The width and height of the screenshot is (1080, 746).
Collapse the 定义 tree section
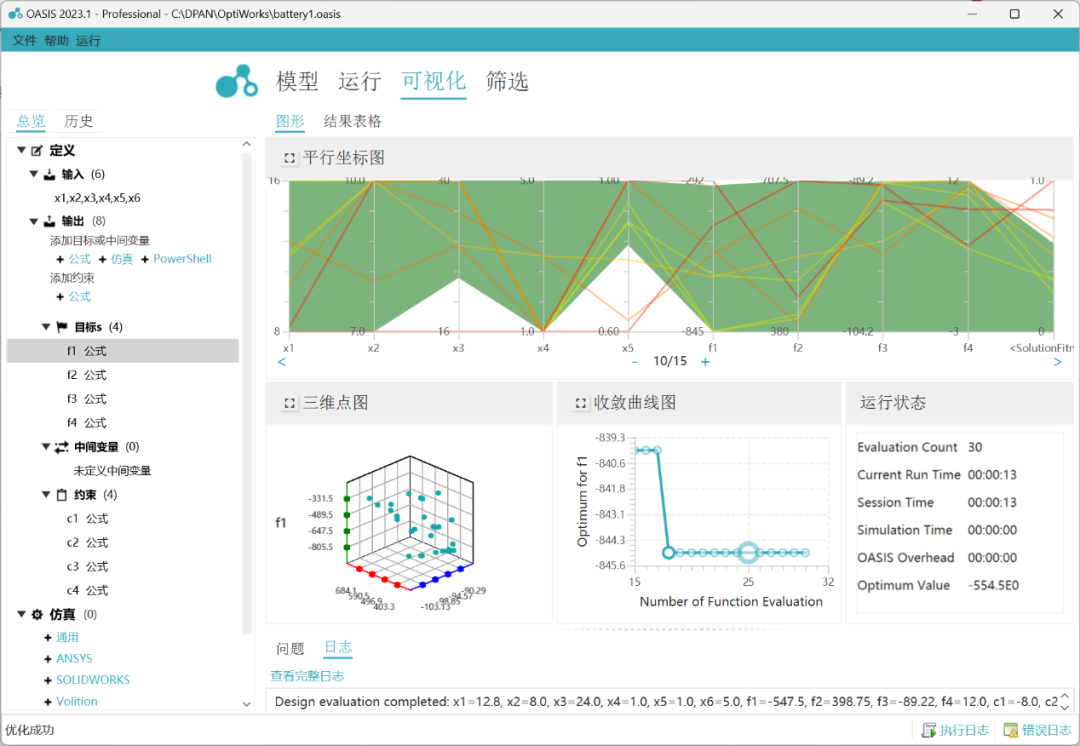coord(21,150)
